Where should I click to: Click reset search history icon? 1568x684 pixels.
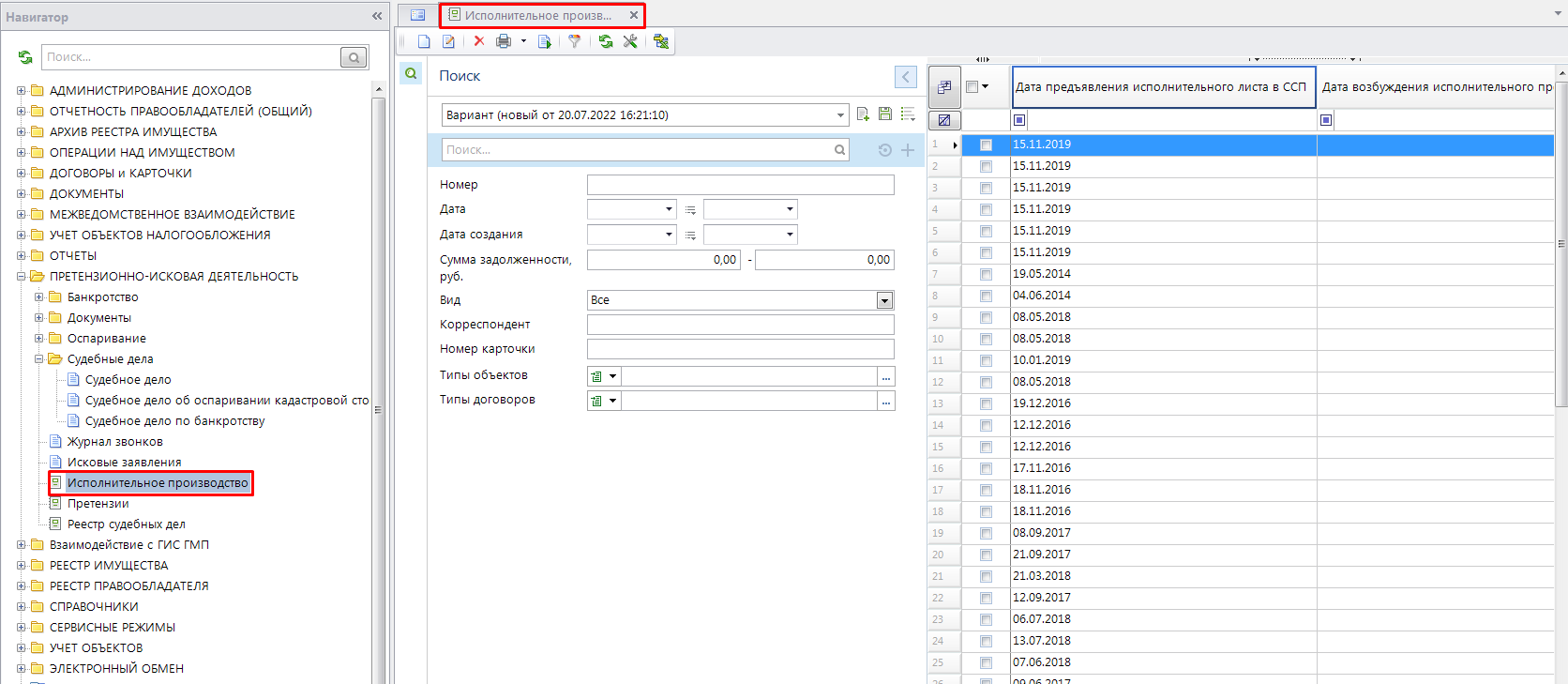pos(884,150)
